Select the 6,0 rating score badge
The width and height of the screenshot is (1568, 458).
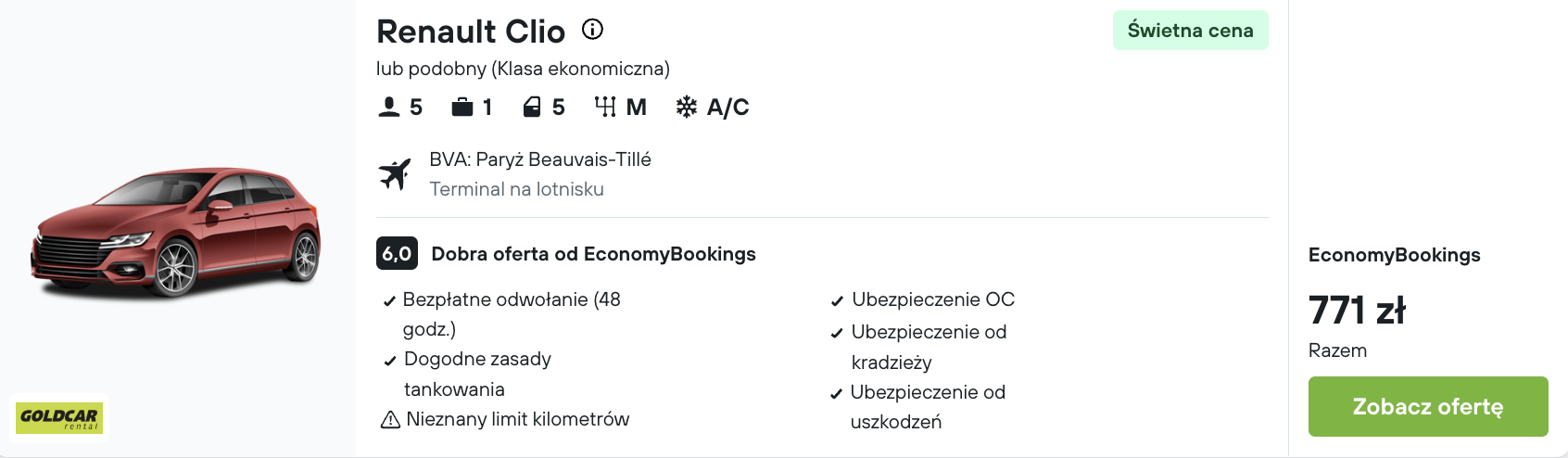click(x=397, y=254)
